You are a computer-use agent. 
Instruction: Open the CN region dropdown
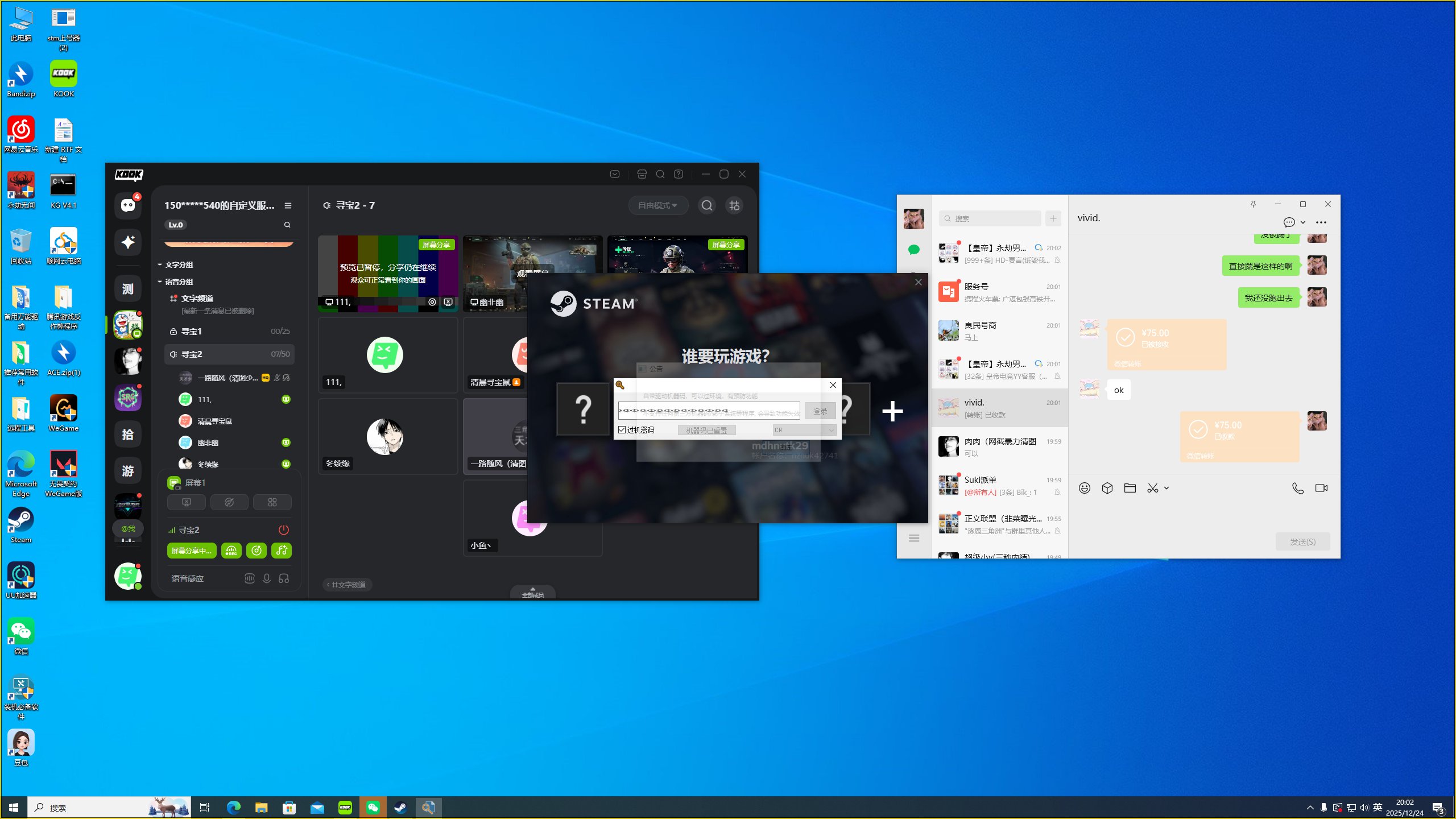(x=804, y=430)
